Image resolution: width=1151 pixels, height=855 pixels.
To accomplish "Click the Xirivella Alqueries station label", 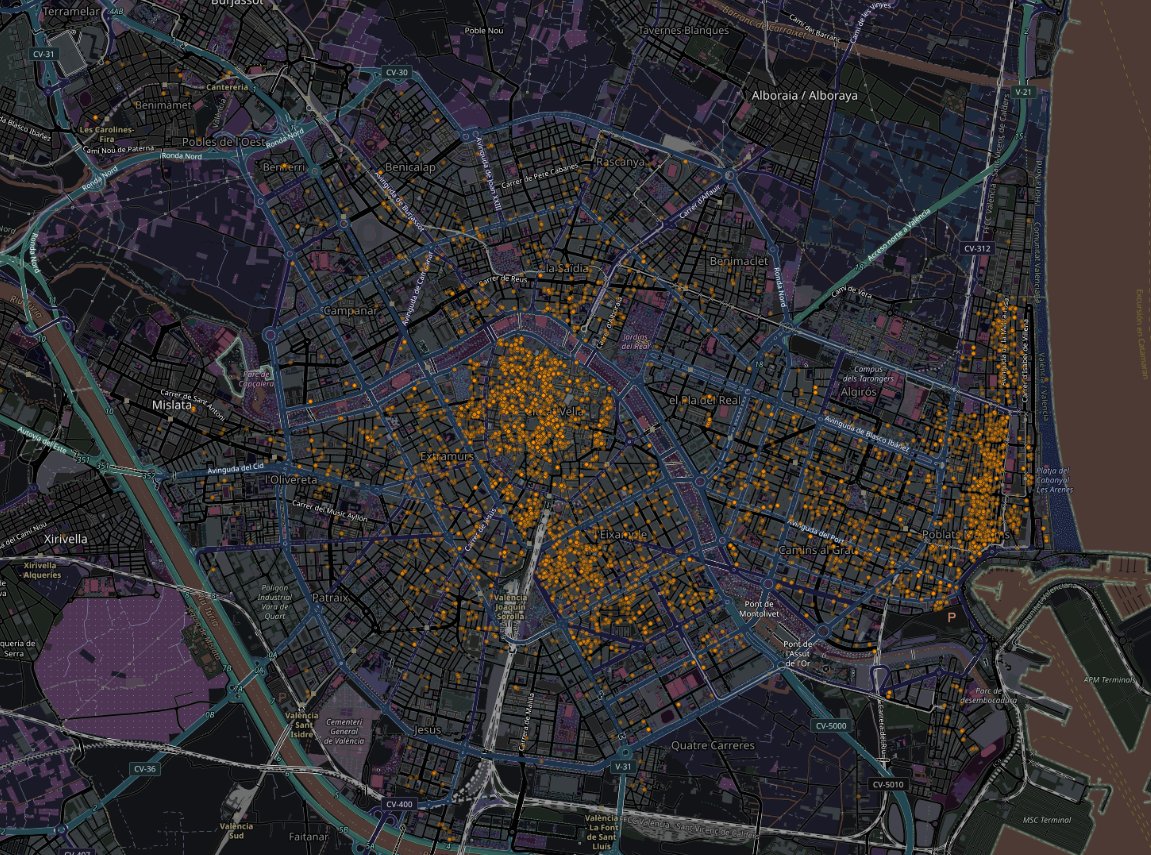I will pyautogui.click(x=40, y=570).
